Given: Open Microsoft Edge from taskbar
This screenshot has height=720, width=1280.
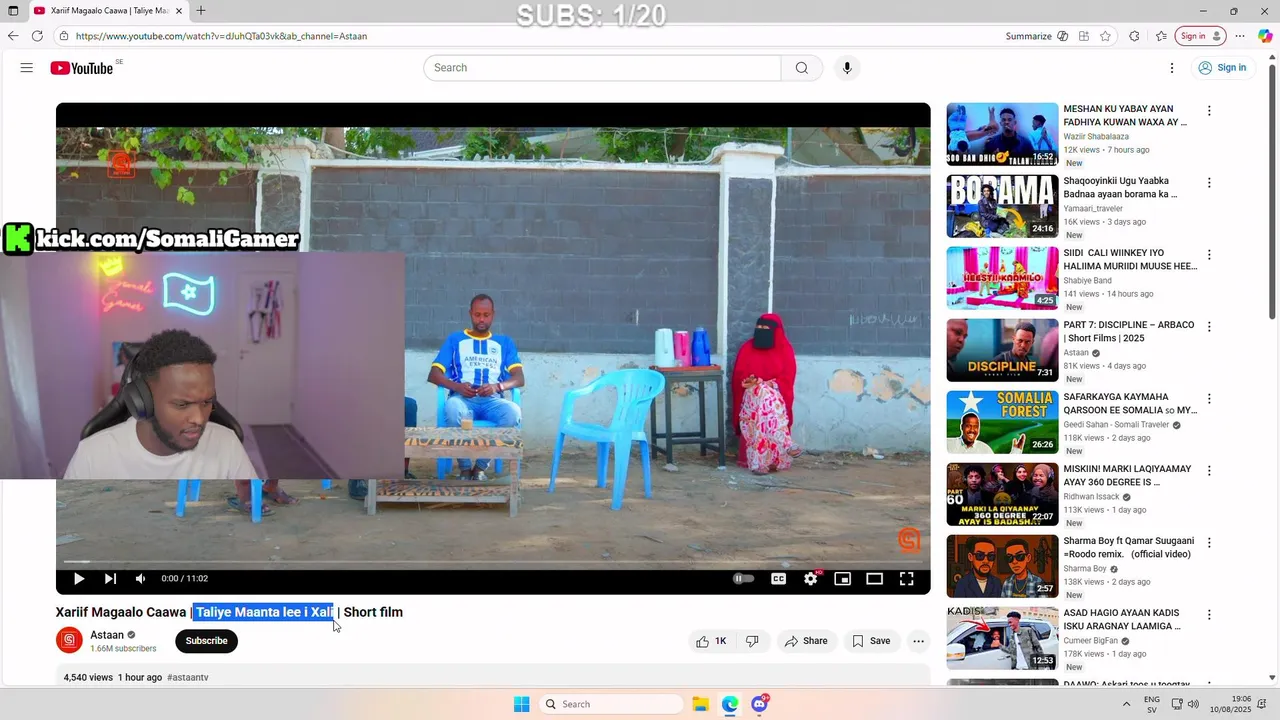Looking at the screenshot, I should tap(730, 704).
